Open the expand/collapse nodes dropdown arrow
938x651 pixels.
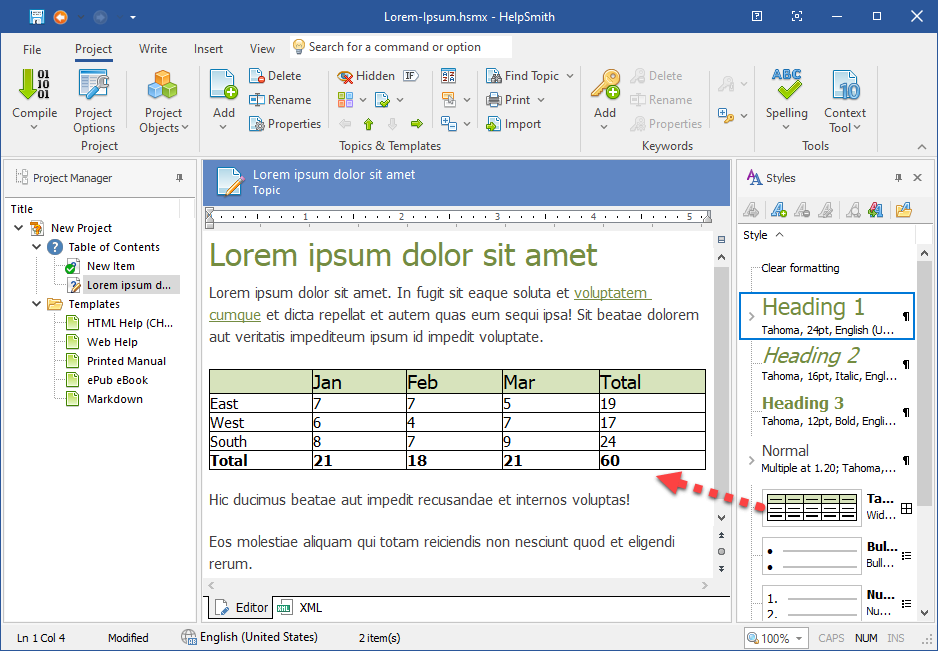(x=467, y=124)
